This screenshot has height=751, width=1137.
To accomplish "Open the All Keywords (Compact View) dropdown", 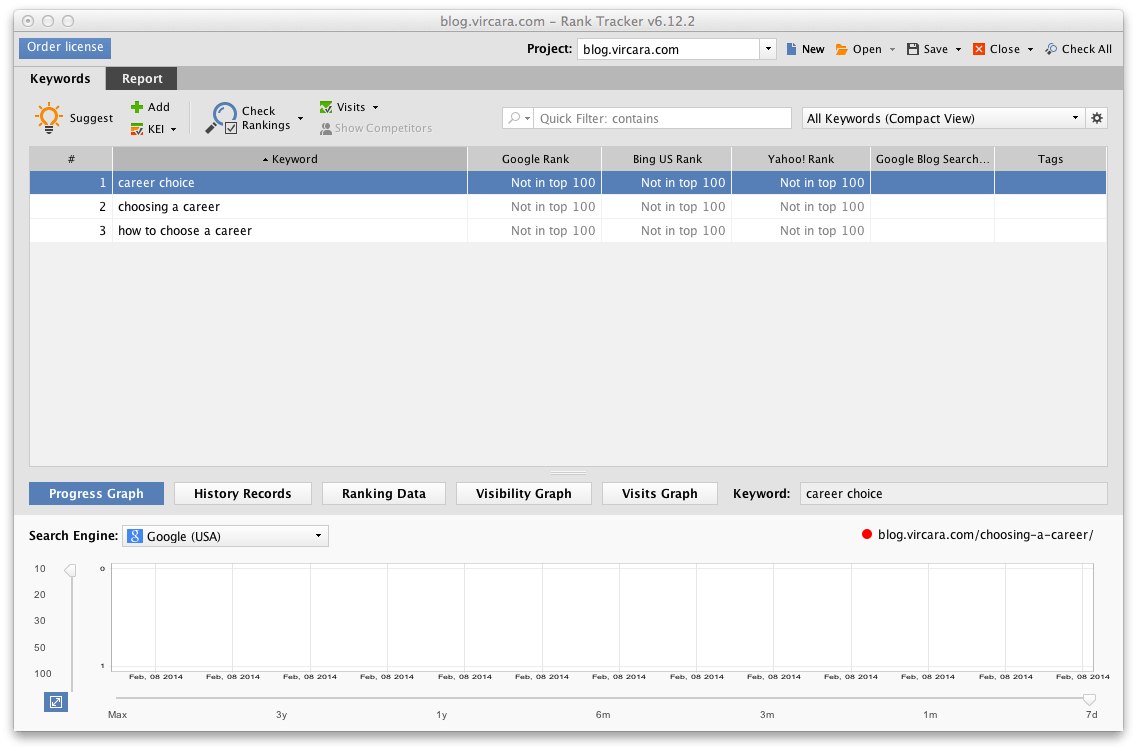I will [943, 118].
